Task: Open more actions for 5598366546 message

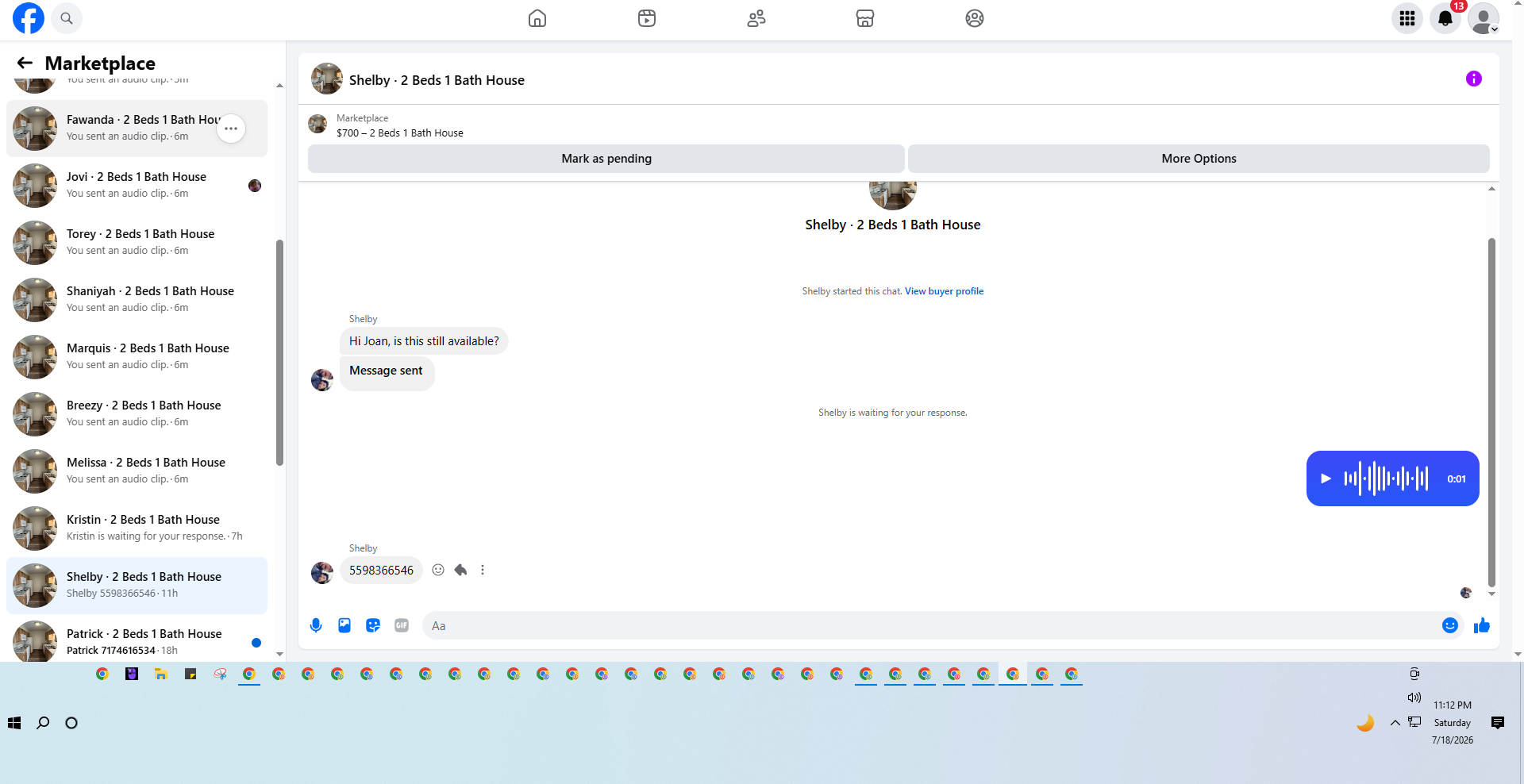Action: 483,570
